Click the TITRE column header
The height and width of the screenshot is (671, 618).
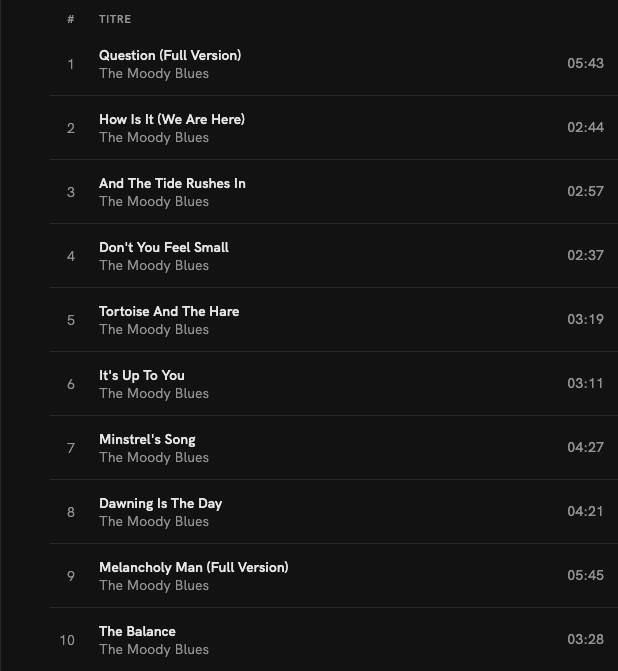[x=115, y=19]
